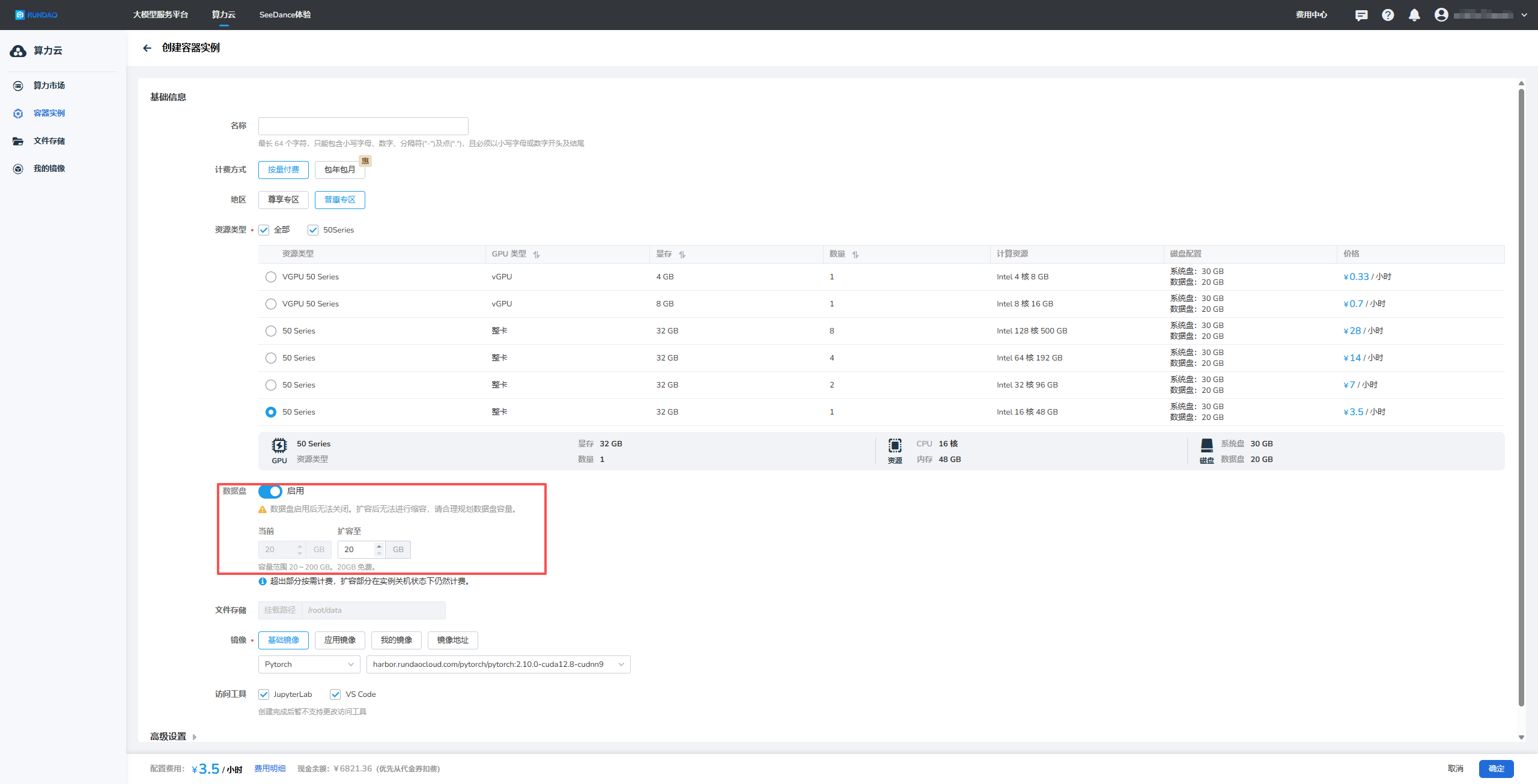Viewport: 1538px width, 784px height.
Task: Click the 文件存储 folder icon
Action: pyautogui.click(x=18, y=141)
